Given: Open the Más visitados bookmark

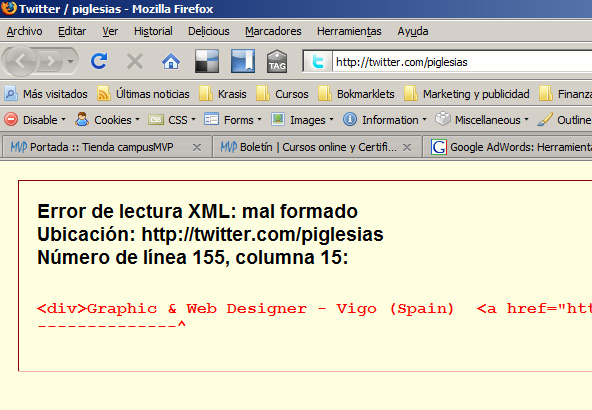Looking at the screenshot, I should tap(46, 94).
